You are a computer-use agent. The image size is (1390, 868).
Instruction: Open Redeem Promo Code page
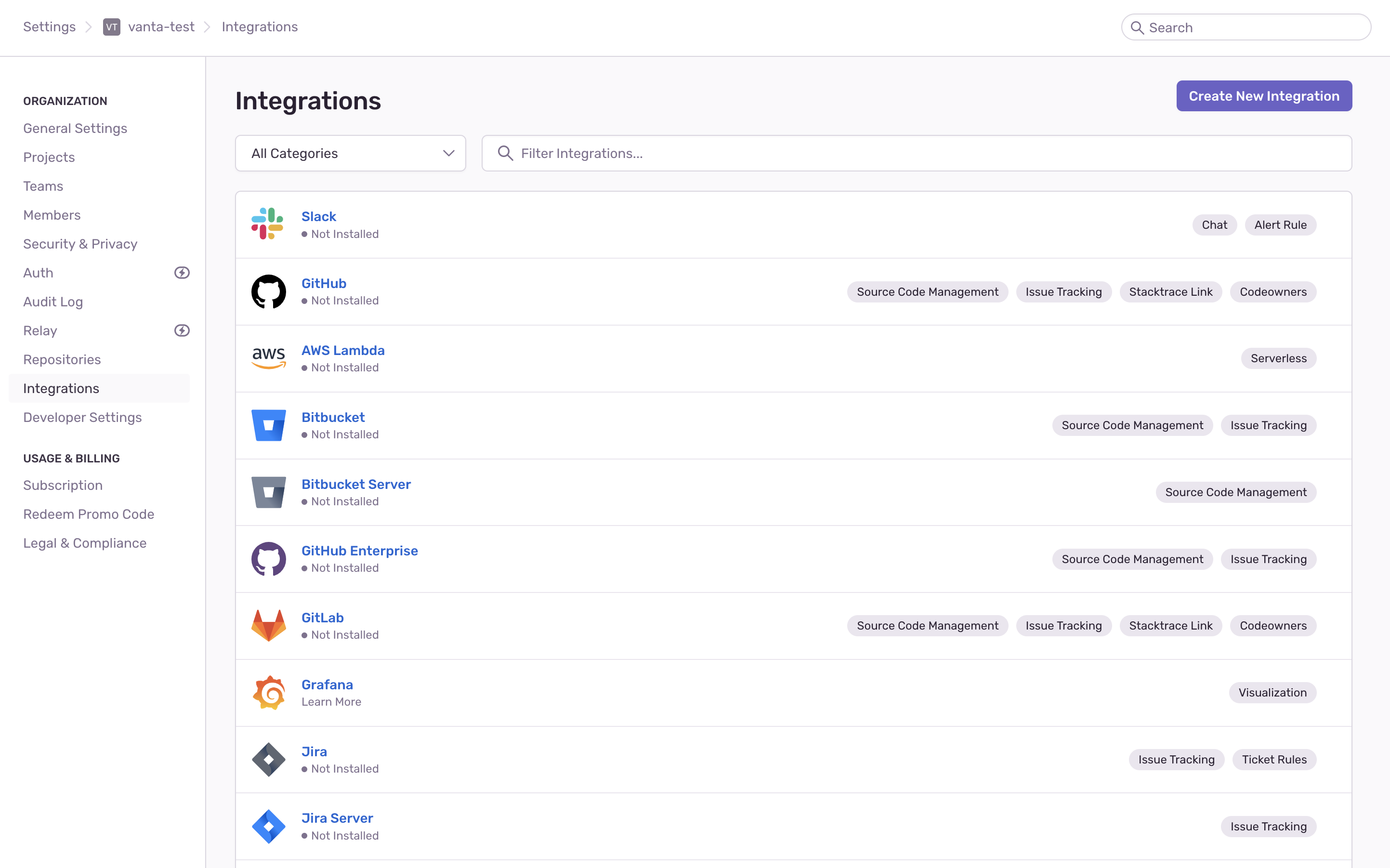tap(89, 514)
